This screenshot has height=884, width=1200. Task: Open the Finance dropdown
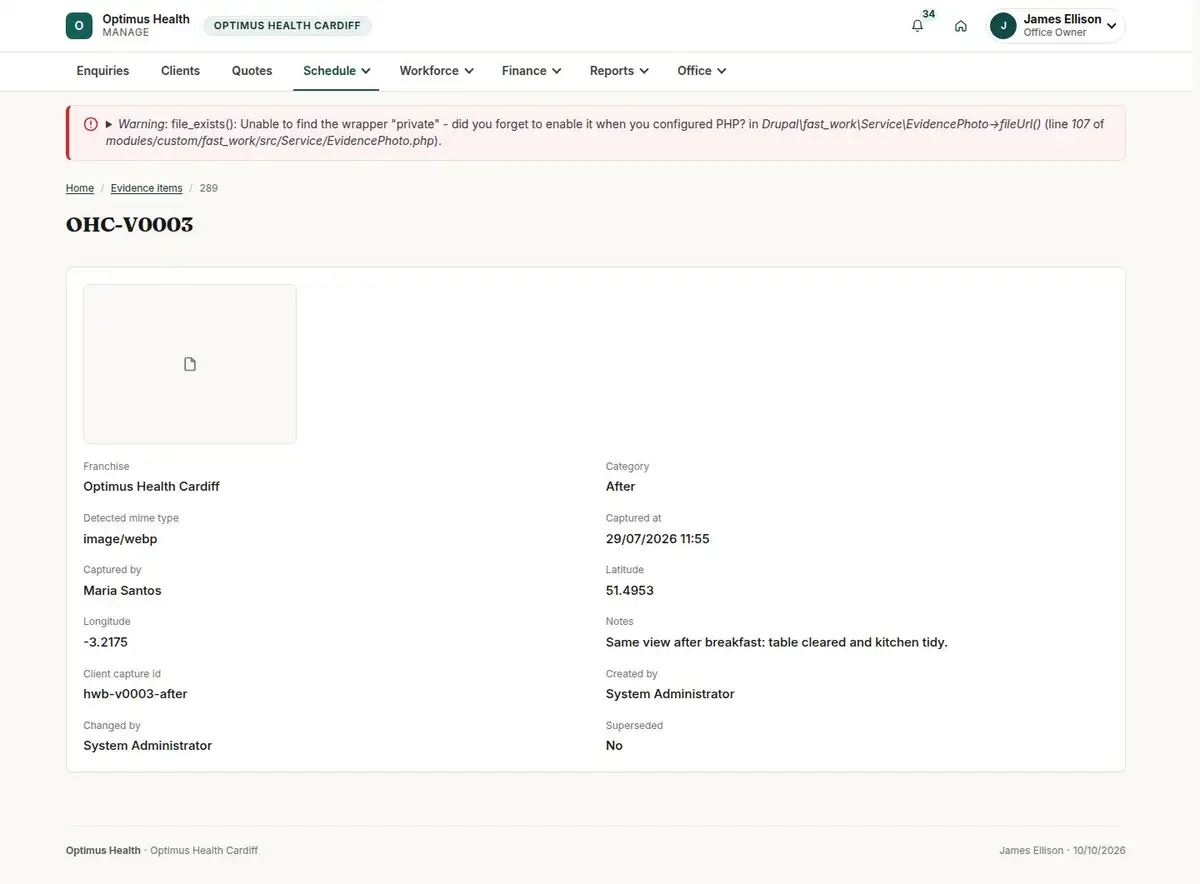coord(531,71)
